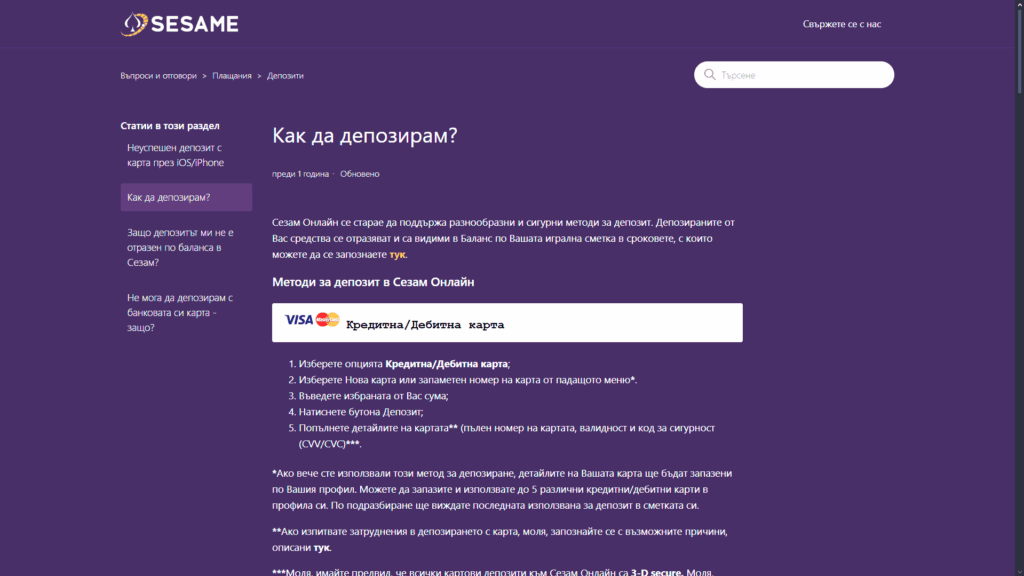The width and height of the screenshot is (1024, 576).
Task: Open article Неуспешен депозит с карта през iOS/iPhone
Action: (x=174, y=154)
